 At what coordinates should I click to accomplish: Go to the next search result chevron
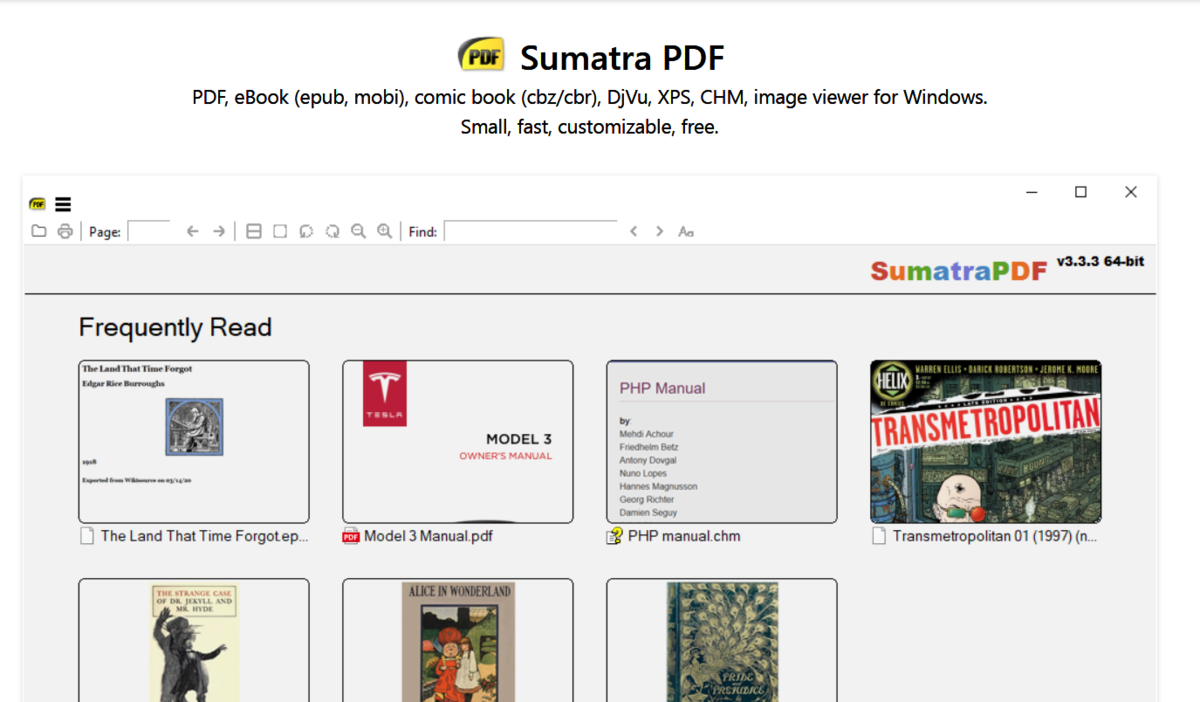tap(659, 231)
